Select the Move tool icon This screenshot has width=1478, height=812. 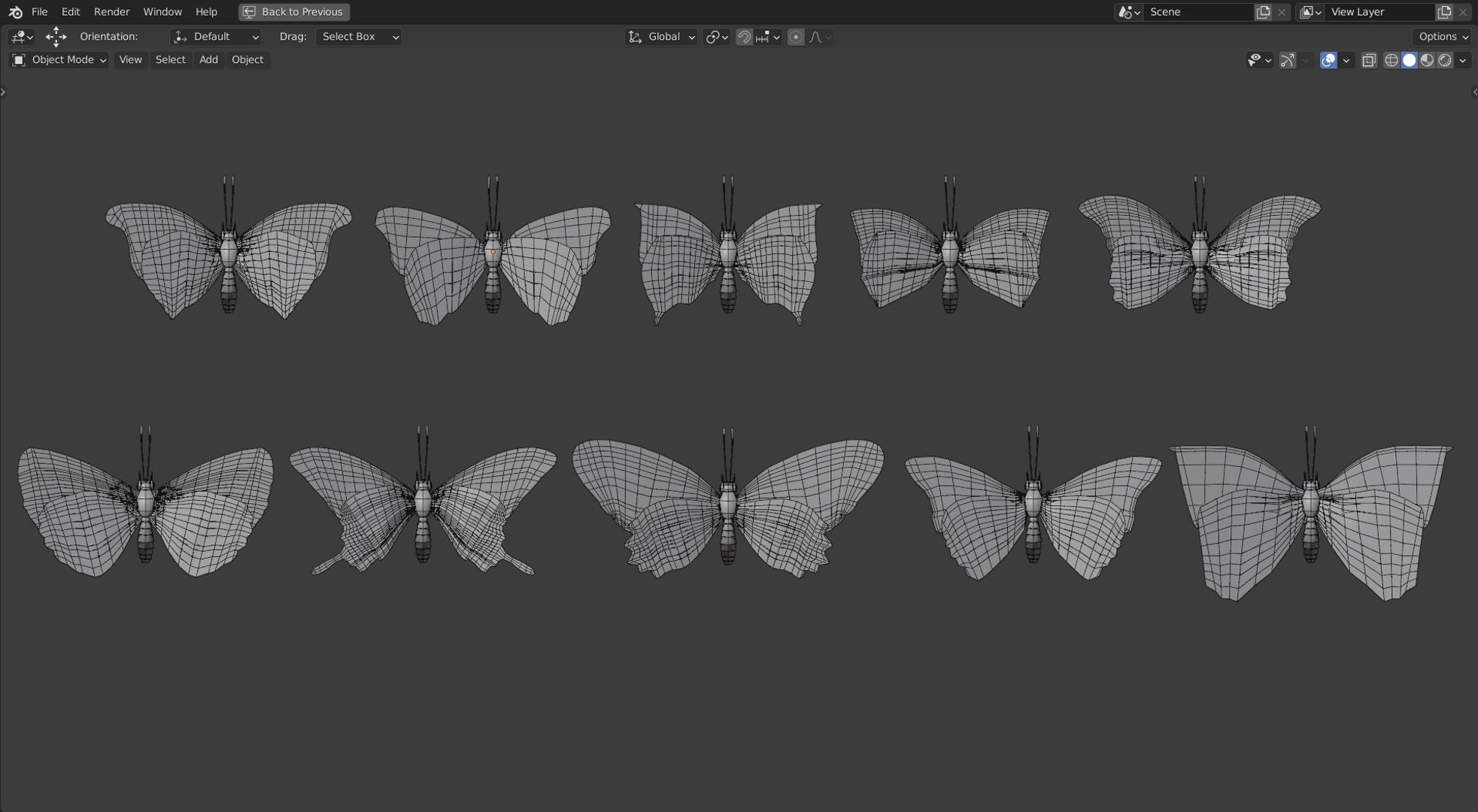tap(56, 37)
